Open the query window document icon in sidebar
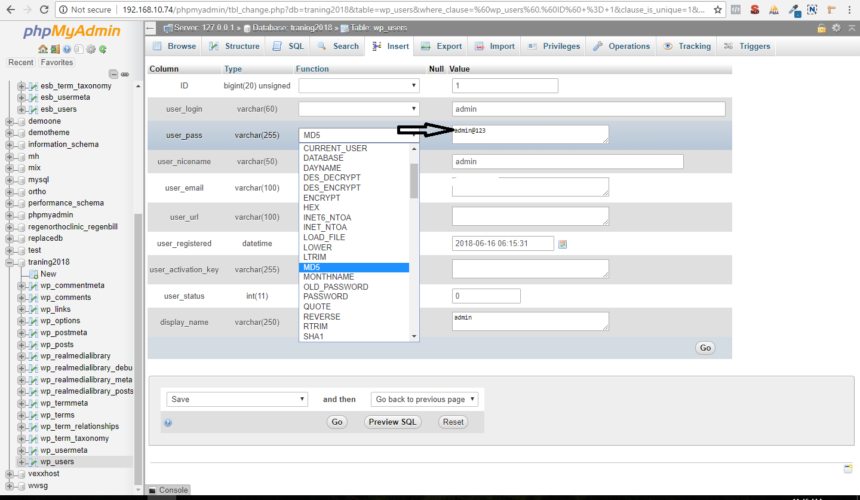Viewport: 860px width, 500px height. (78, 49)
